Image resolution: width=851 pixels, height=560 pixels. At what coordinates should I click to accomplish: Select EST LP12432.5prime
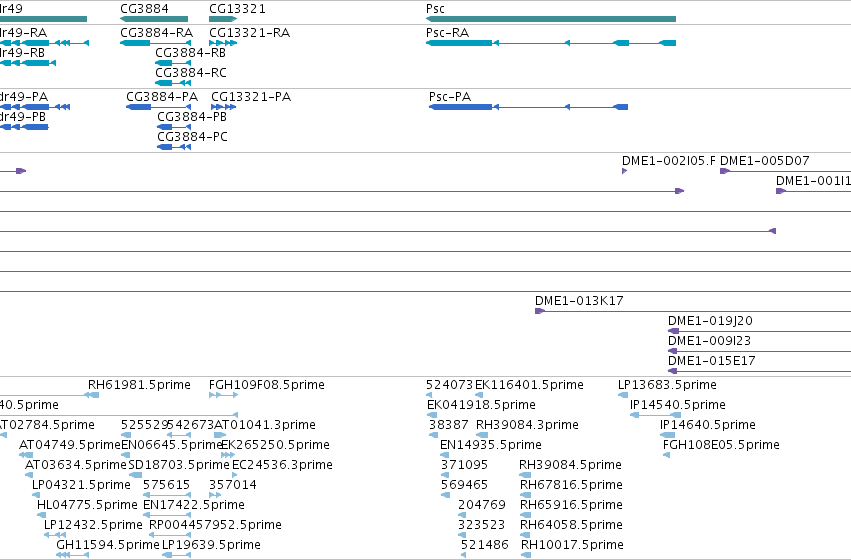(x=93, y=525)
